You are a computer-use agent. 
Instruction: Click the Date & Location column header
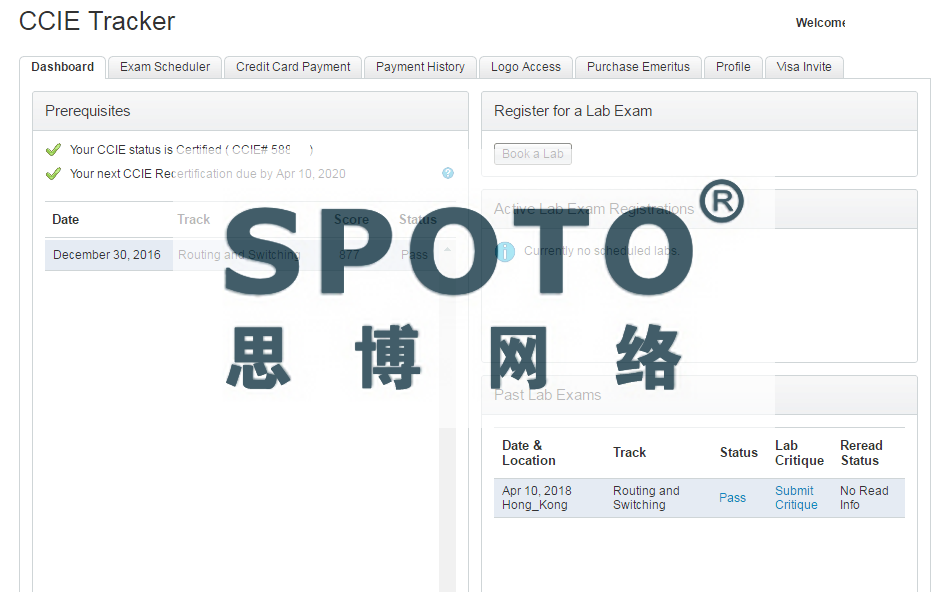click(529, 453)
